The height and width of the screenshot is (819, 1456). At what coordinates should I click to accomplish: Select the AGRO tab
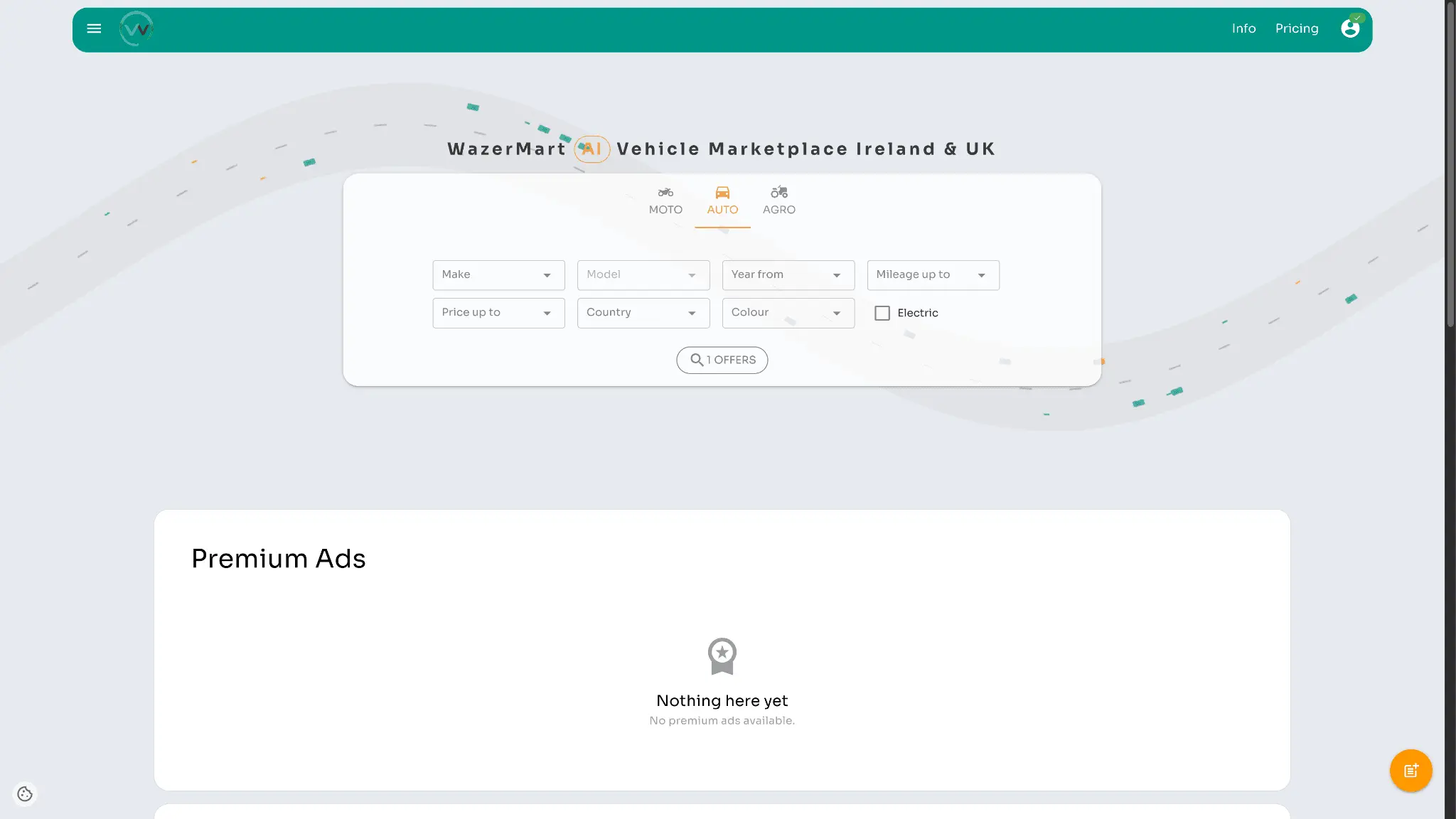tap(779, 201)
